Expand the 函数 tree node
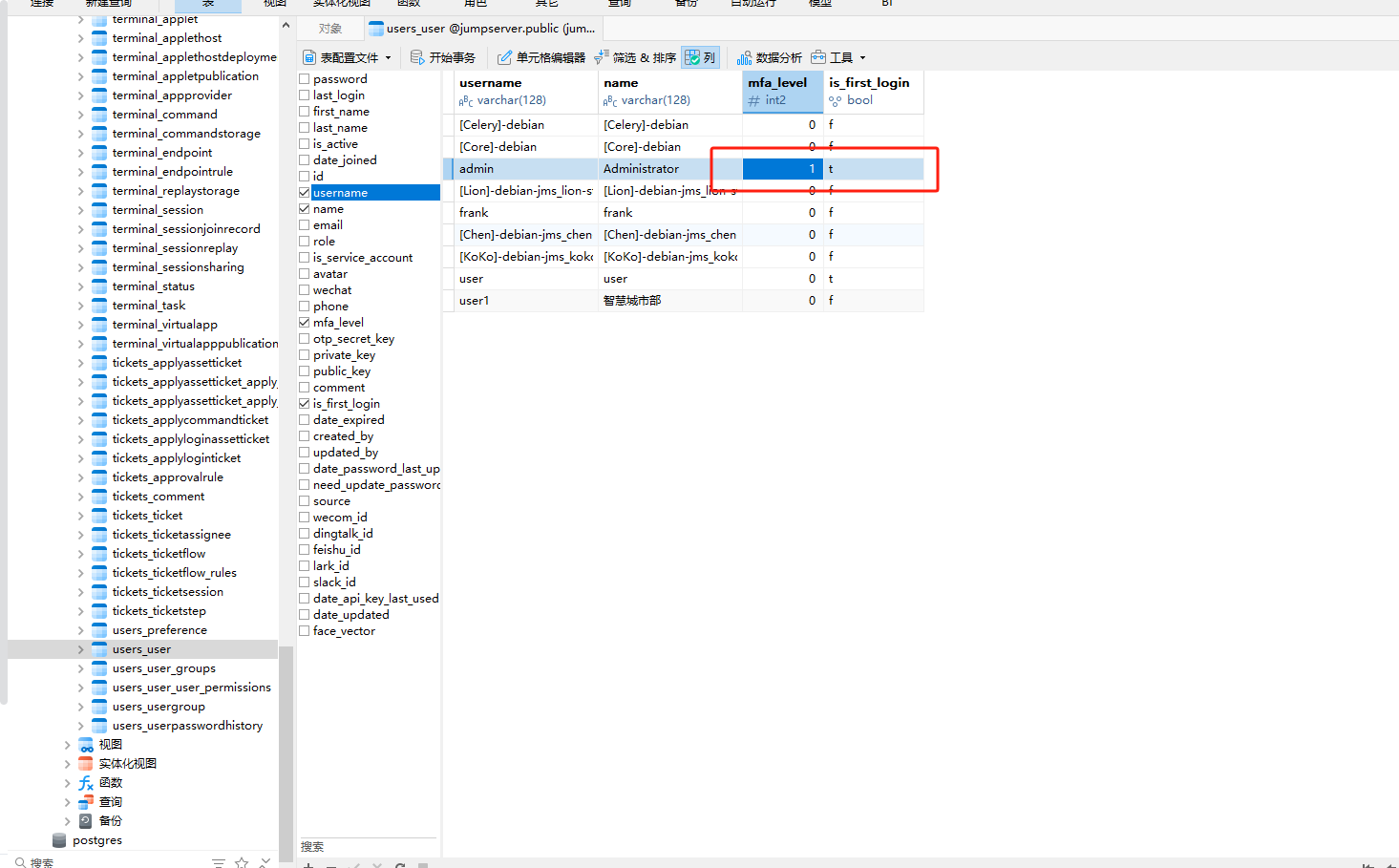This screenshot has width=1399, height=868. pyautogui.click(x=67, y=783)
